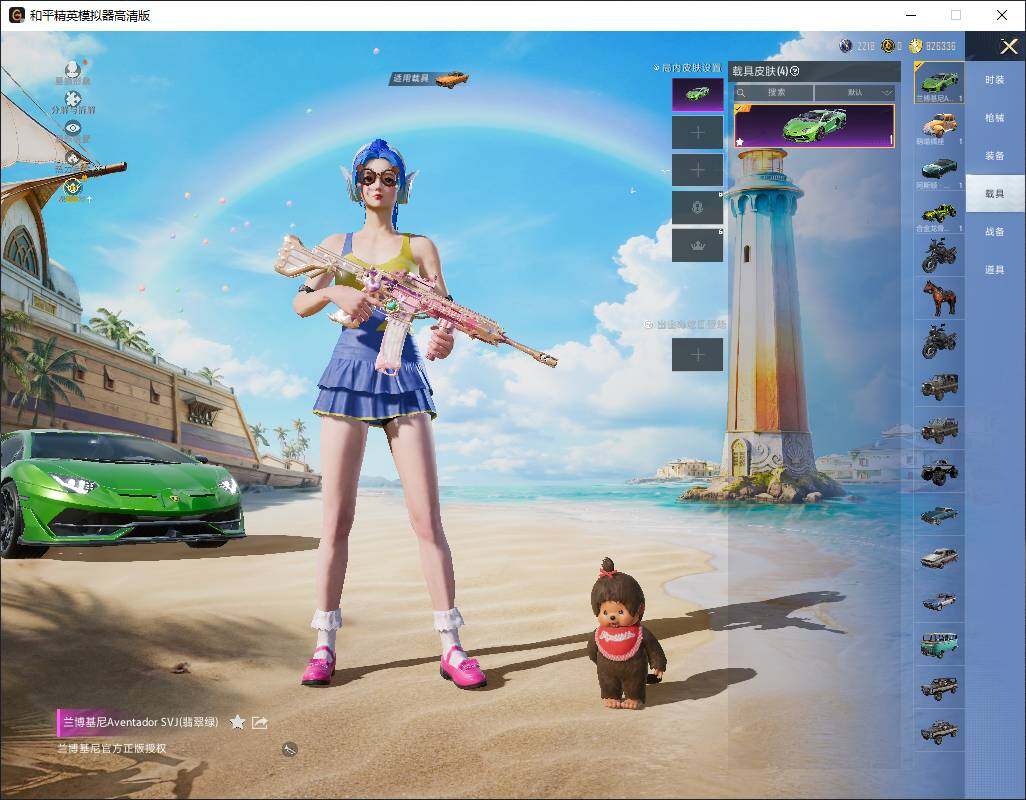Open 分解与拆解 puzzle icon

(x=73, y=99)
